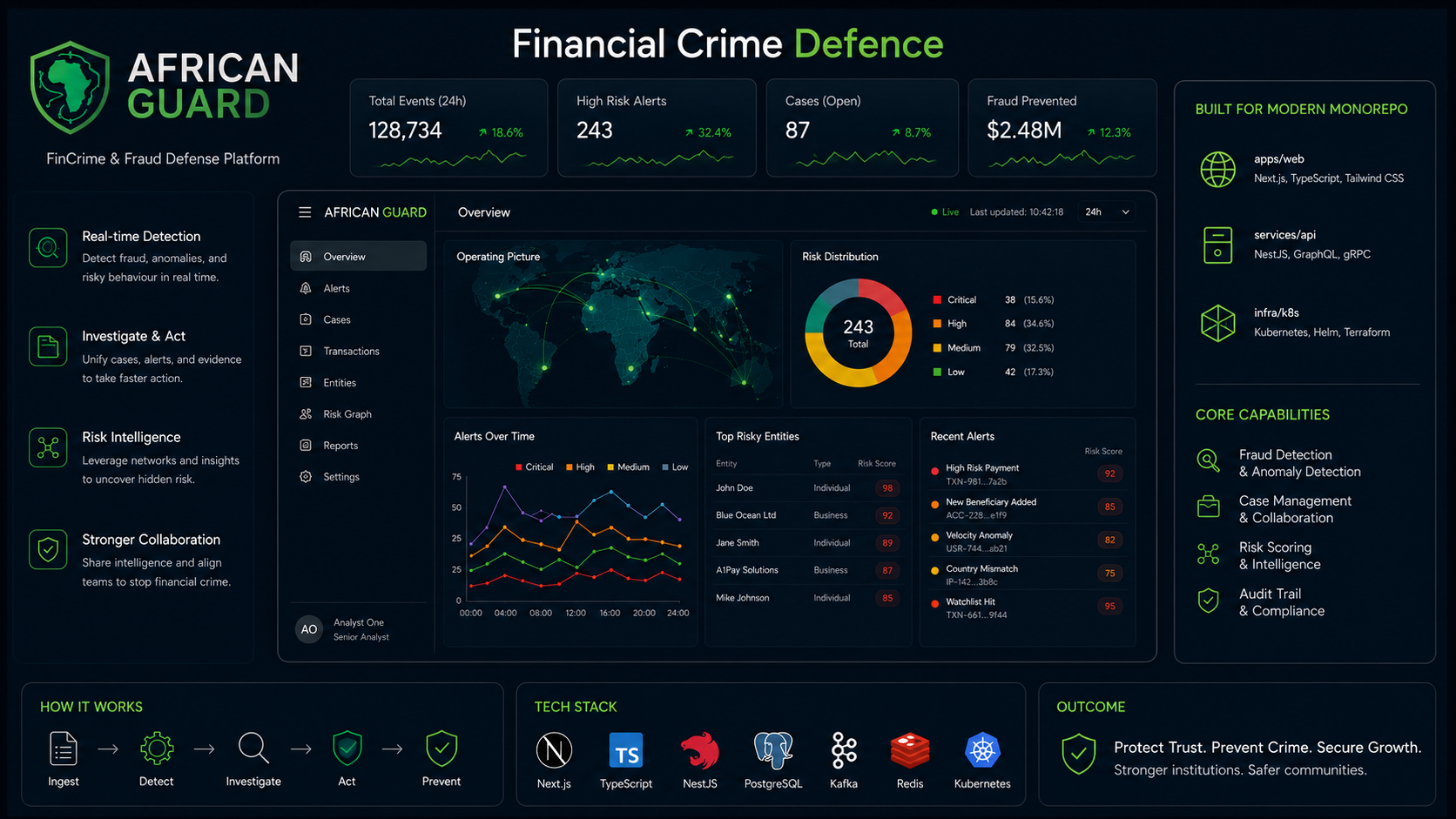Click the Detect gear icon
Viewport: 1456px width, 819px height.
(157, 748)
